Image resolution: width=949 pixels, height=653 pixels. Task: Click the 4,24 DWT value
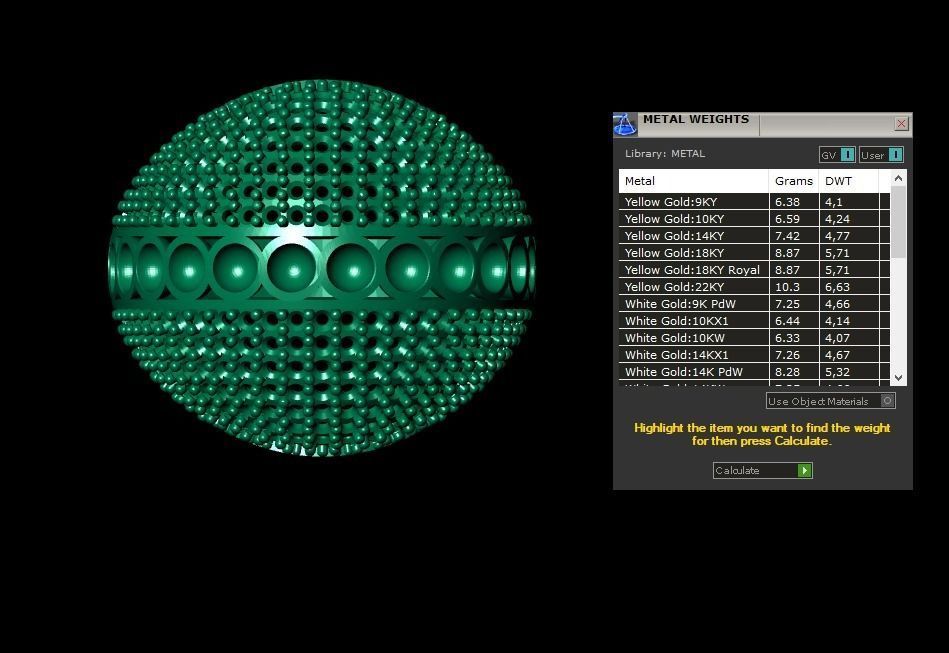click(x=837, y=219)
